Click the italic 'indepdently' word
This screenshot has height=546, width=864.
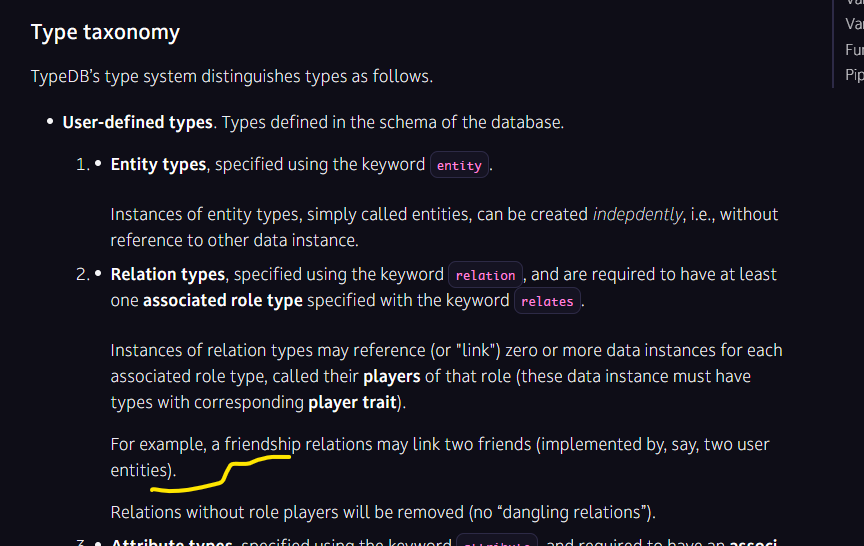point(638,214)
